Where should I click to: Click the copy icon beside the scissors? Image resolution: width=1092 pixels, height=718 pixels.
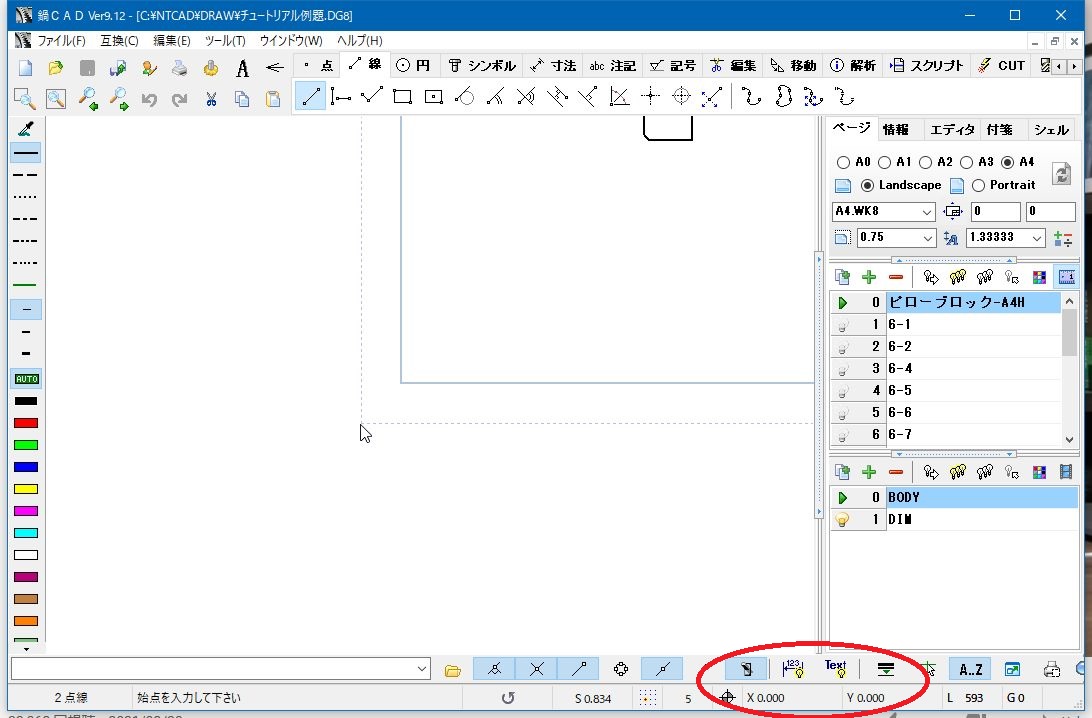(242, 99)
